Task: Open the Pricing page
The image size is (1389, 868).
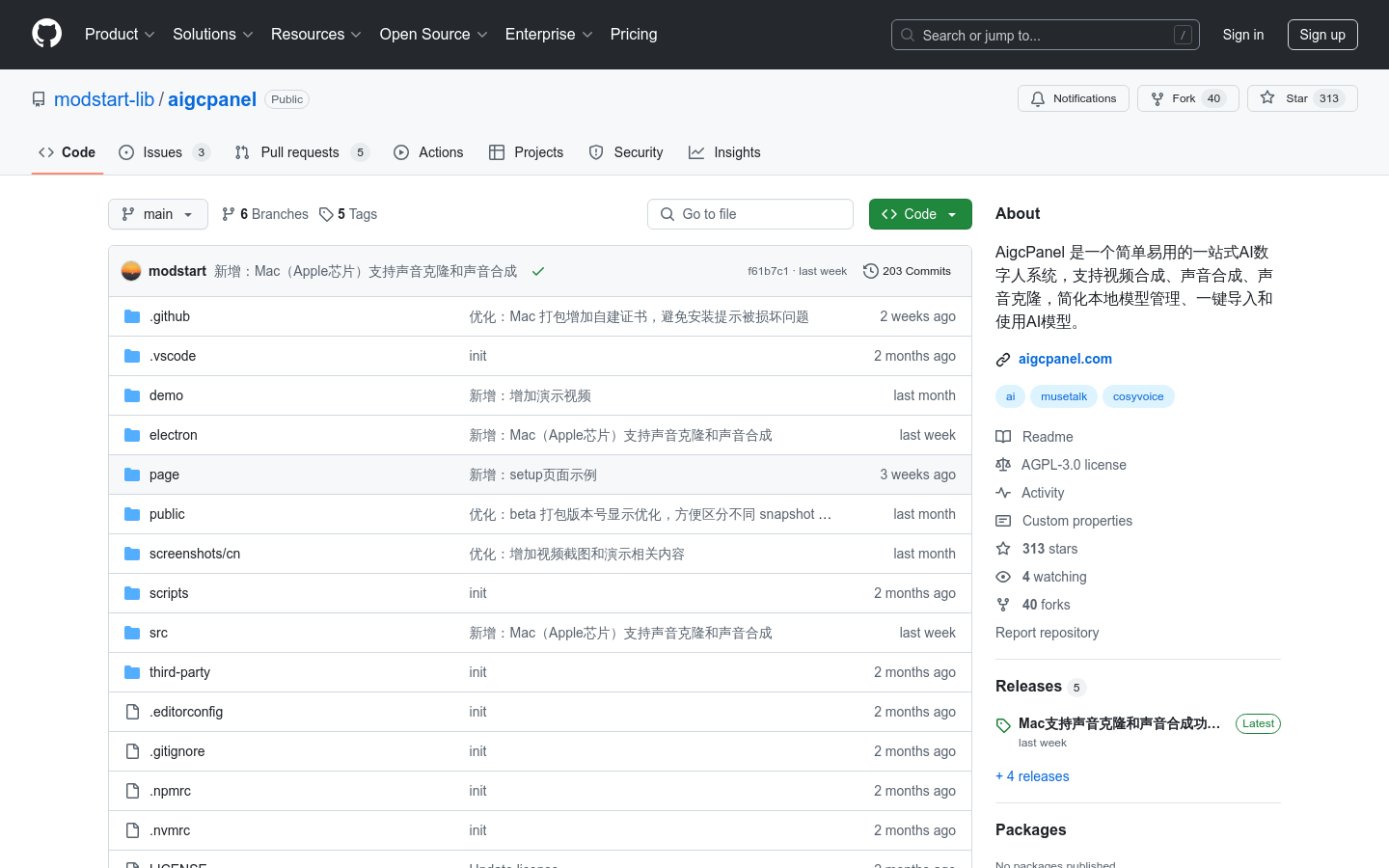Action: click(x=634, y=35)
